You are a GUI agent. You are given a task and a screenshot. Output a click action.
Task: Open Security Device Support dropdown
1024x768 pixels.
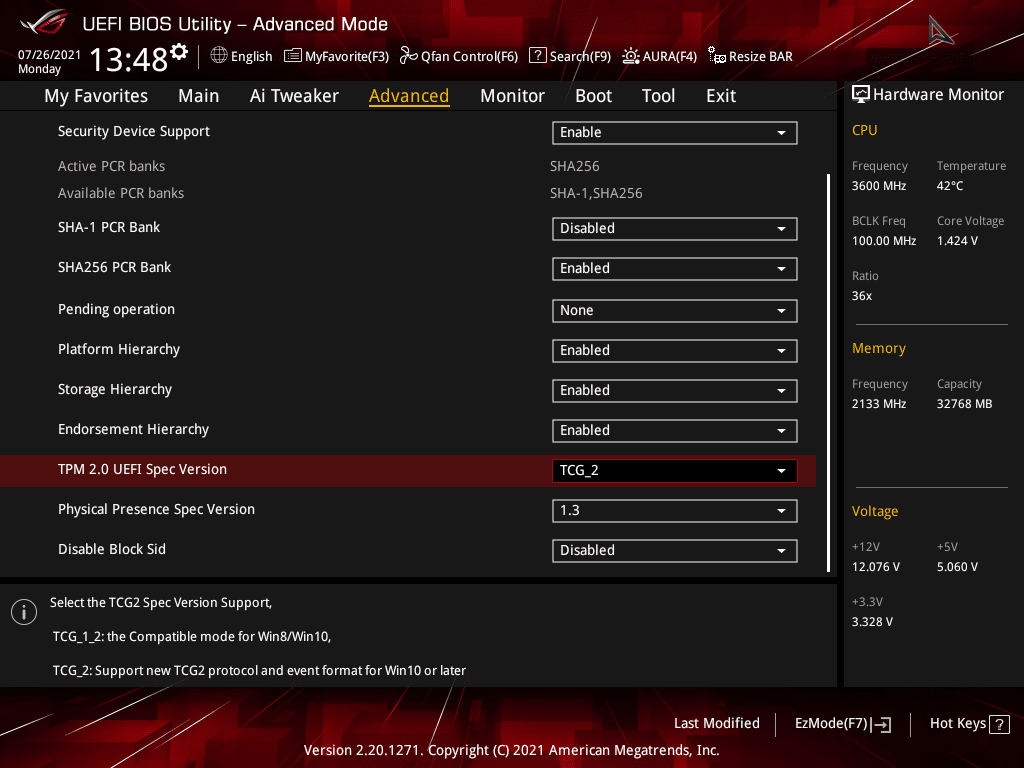(675, 133)
